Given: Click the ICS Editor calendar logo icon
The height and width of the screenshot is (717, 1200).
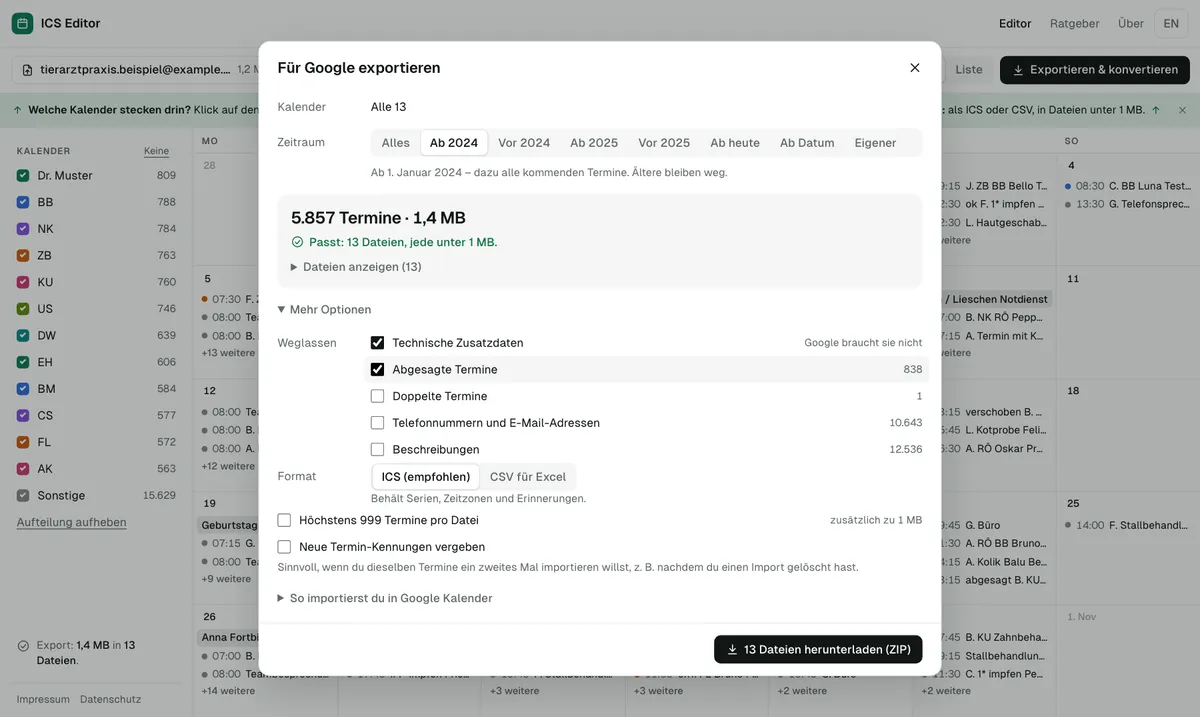Looking at the screenshot, I should click(22, 23).
